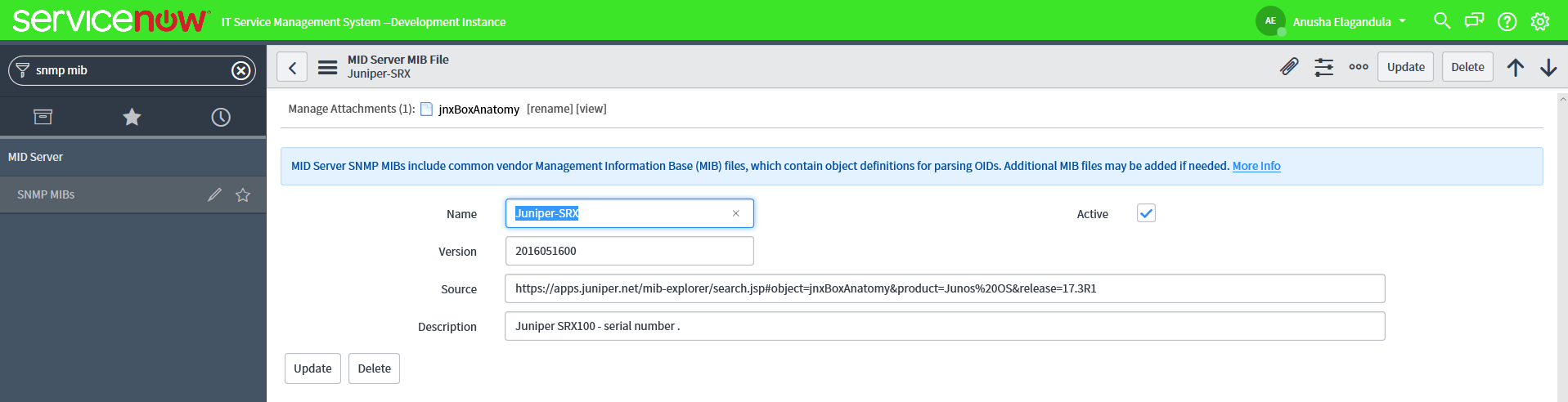The height and width of the screenshot is (402, 1568).
Task: Open Personalize Form sliders icon
Action: pyautogui.click(x=1323, y=67)
